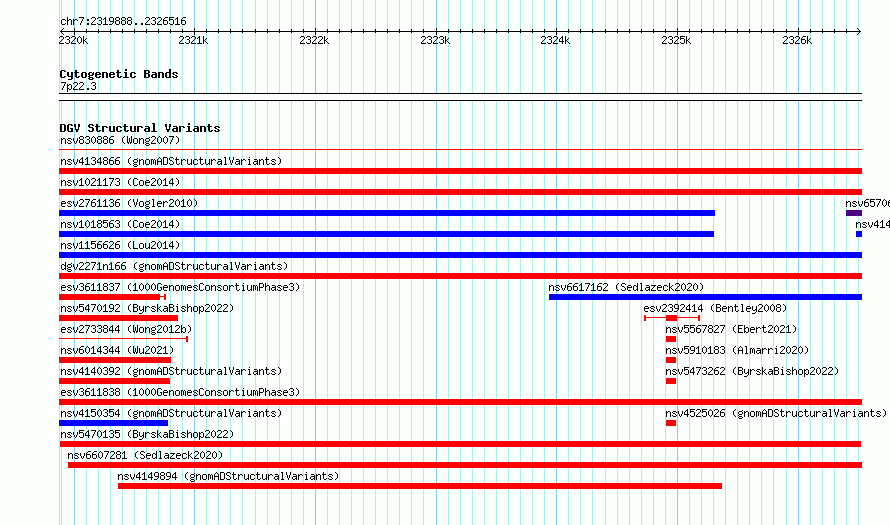The height and width of the screenshot is (525, 890).
Task: Click the red bar under dgv2271n166
Action: point(460,276)
